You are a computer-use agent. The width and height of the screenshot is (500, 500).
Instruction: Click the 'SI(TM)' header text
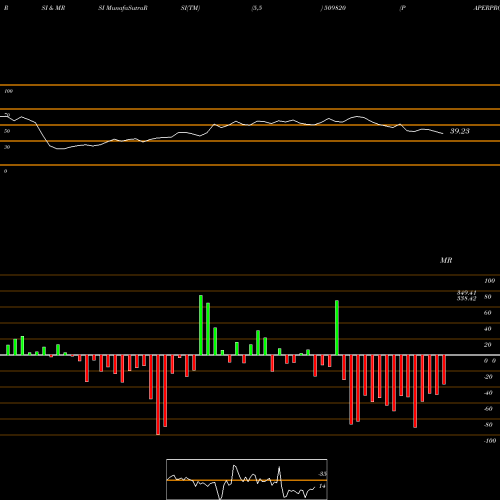(x=190, y=8)
